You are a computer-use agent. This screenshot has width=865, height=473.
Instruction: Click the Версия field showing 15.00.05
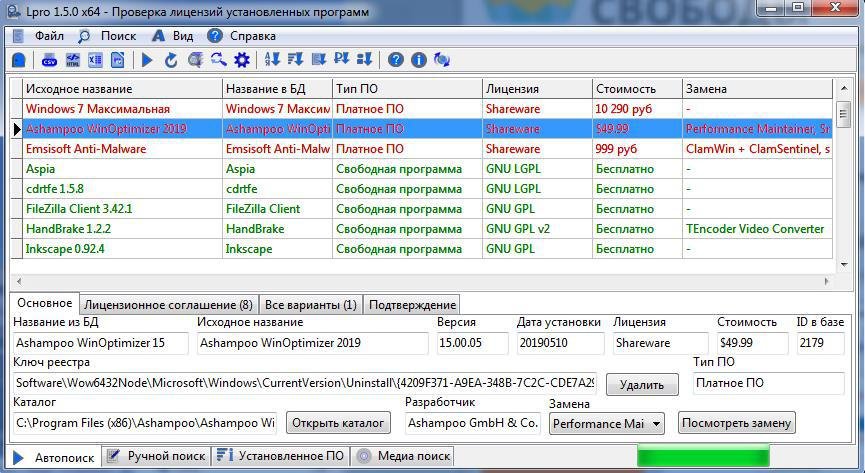tap(472, 343)
